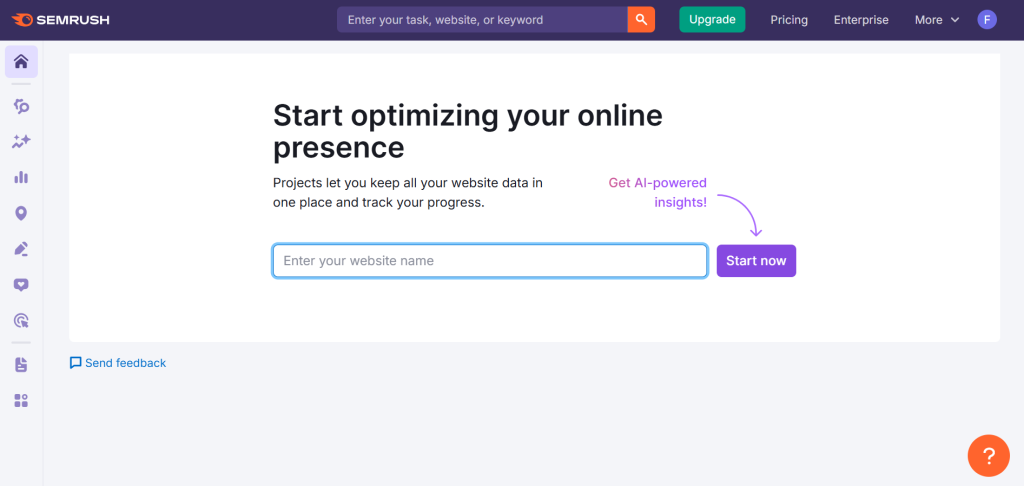Open the Advertising target-cursor sidebar icon
Image resolution: width=1024 pixels, height=486 pixels.
click(21, 321)
